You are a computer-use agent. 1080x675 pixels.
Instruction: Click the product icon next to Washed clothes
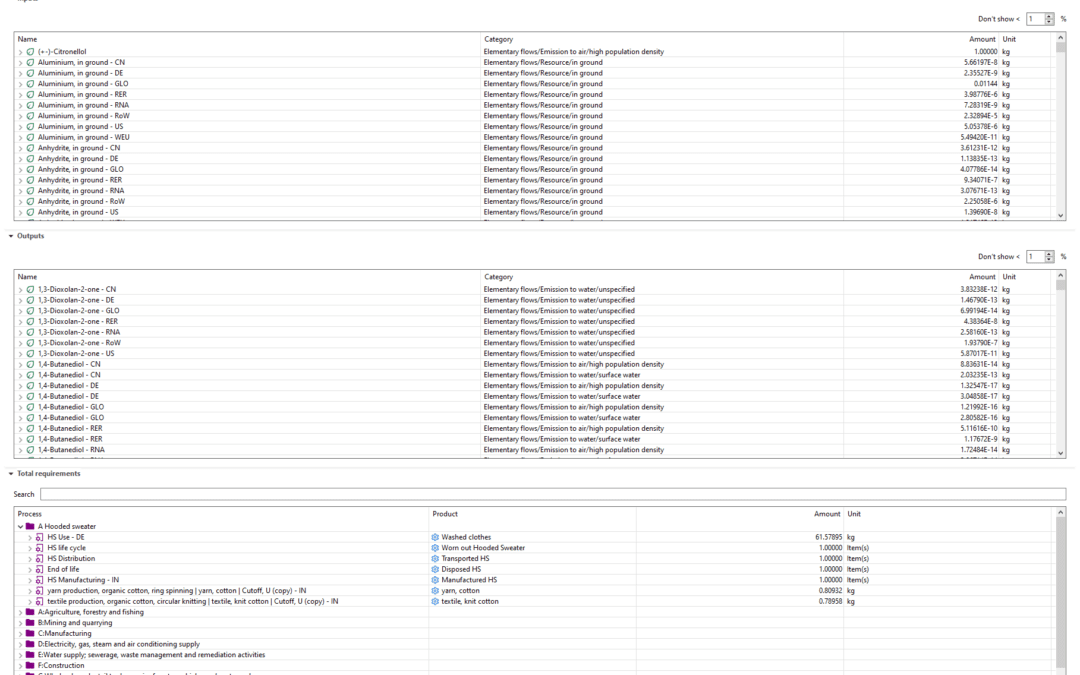(435, 537)
